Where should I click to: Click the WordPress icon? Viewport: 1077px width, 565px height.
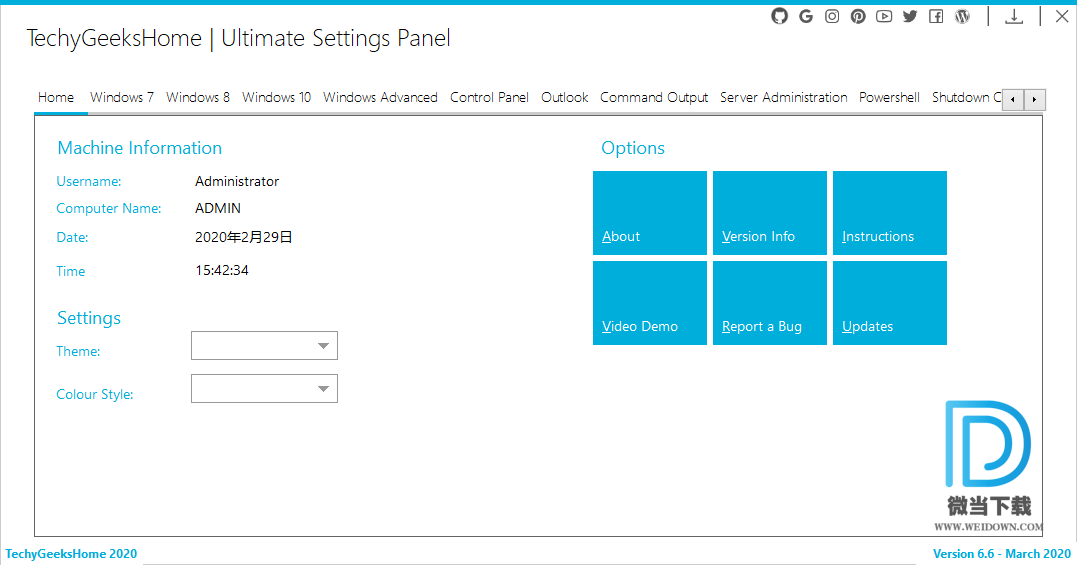click(962, 16)
